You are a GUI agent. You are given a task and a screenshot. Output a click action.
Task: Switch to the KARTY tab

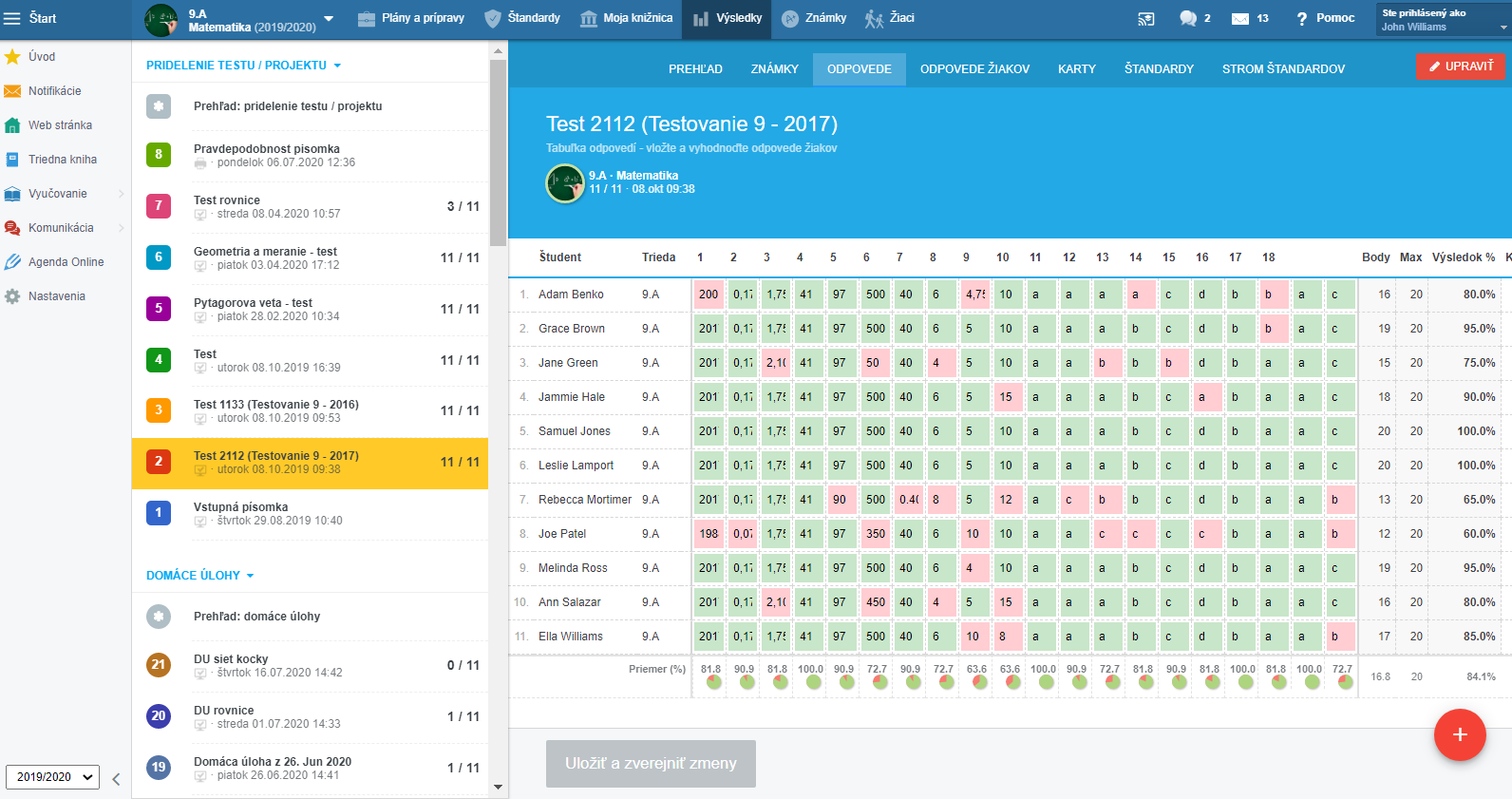click(x=1076, y=69)
